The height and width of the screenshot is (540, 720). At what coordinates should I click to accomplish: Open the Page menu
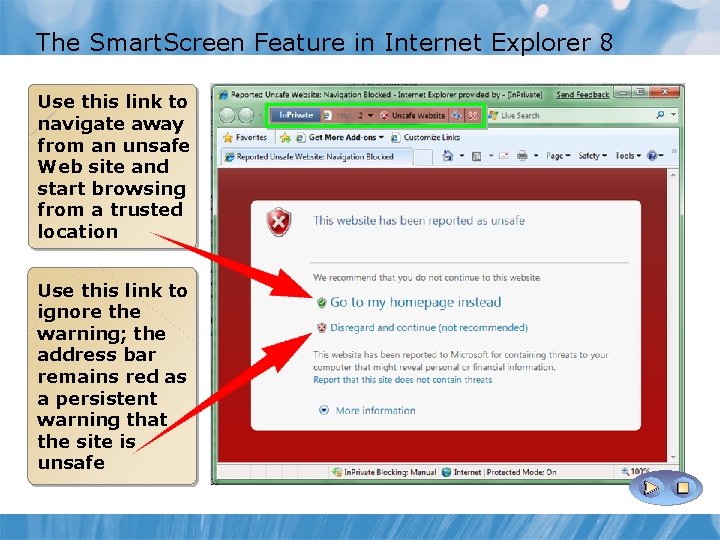[x=558, y=156]
